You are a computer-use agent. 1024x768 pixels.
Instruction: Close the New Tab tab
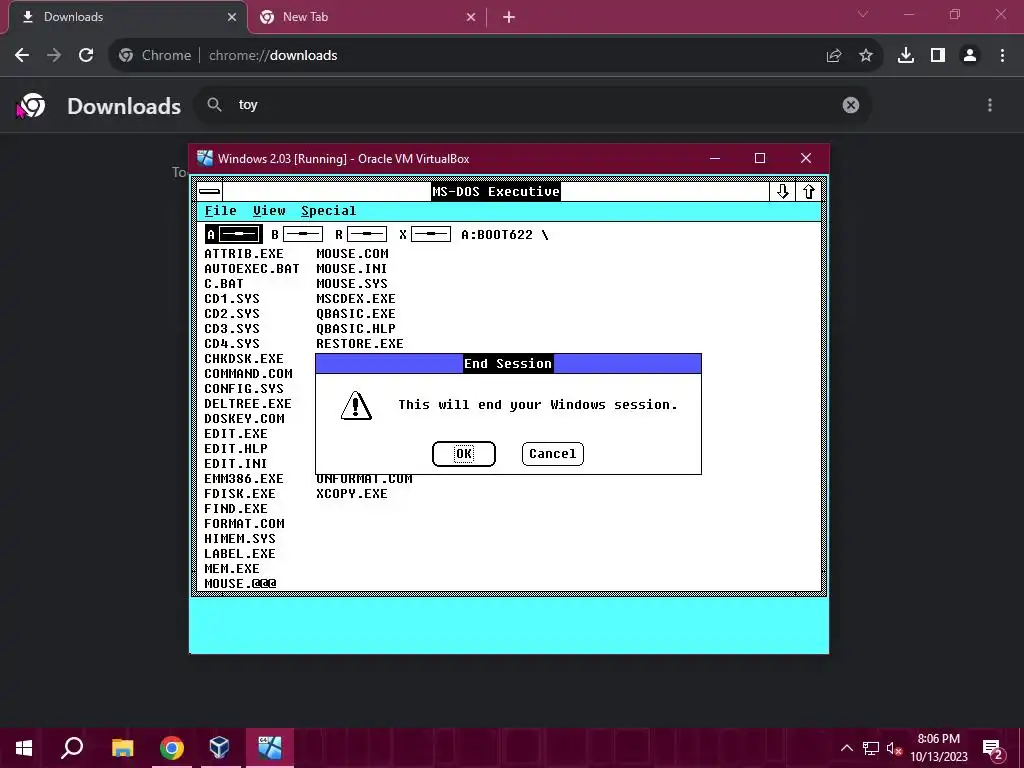point(471,18)
